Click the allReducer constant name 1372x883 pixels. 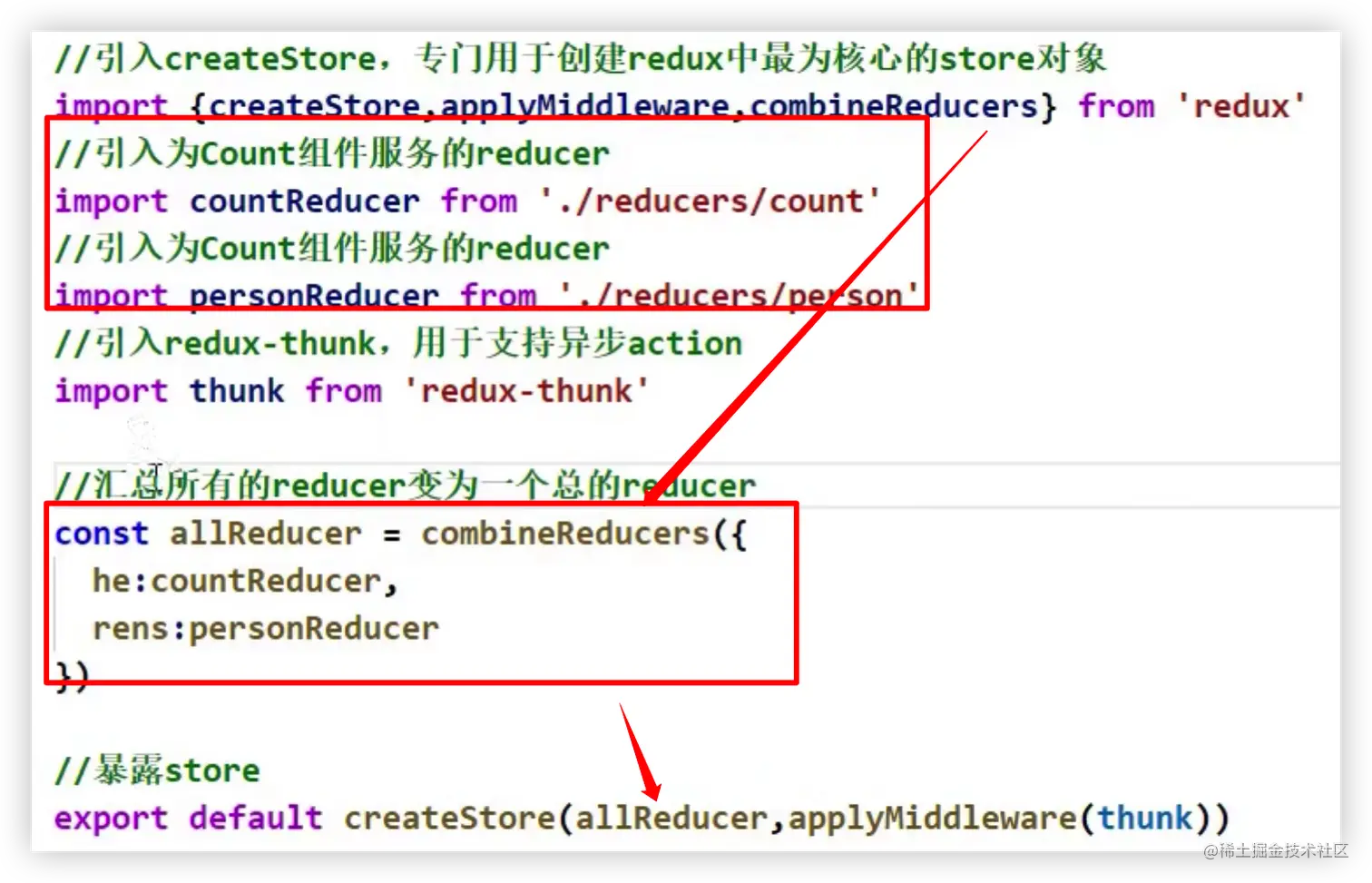coord(266,533)
